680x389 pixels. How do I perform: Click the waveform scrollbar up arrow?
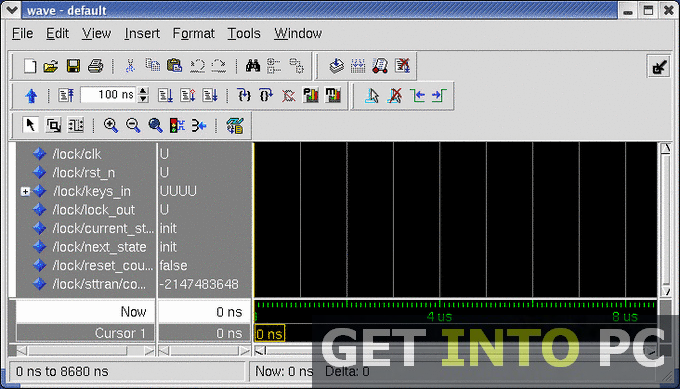665,148
